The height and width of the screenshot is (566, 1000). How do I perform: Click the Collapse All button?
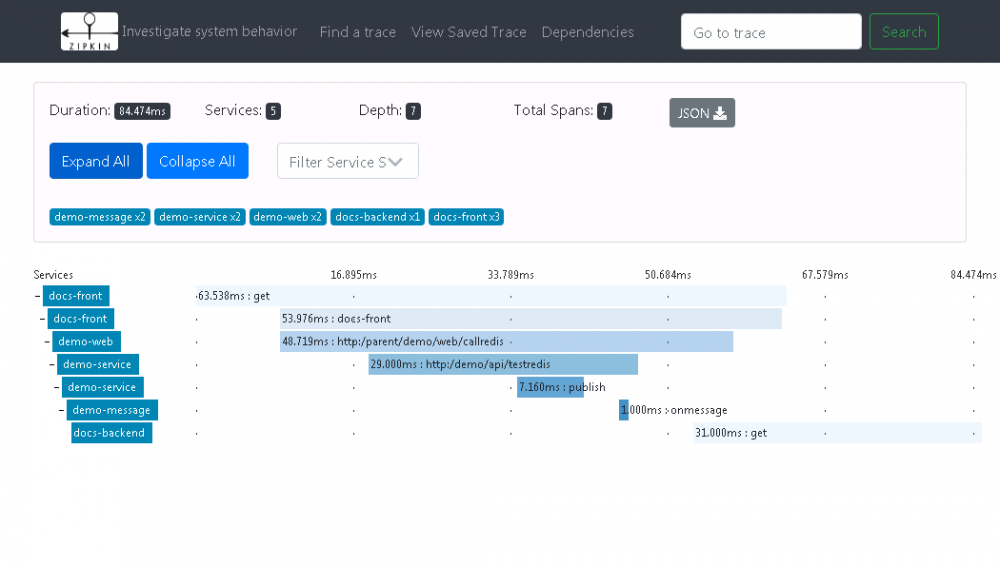click(197, 161)
